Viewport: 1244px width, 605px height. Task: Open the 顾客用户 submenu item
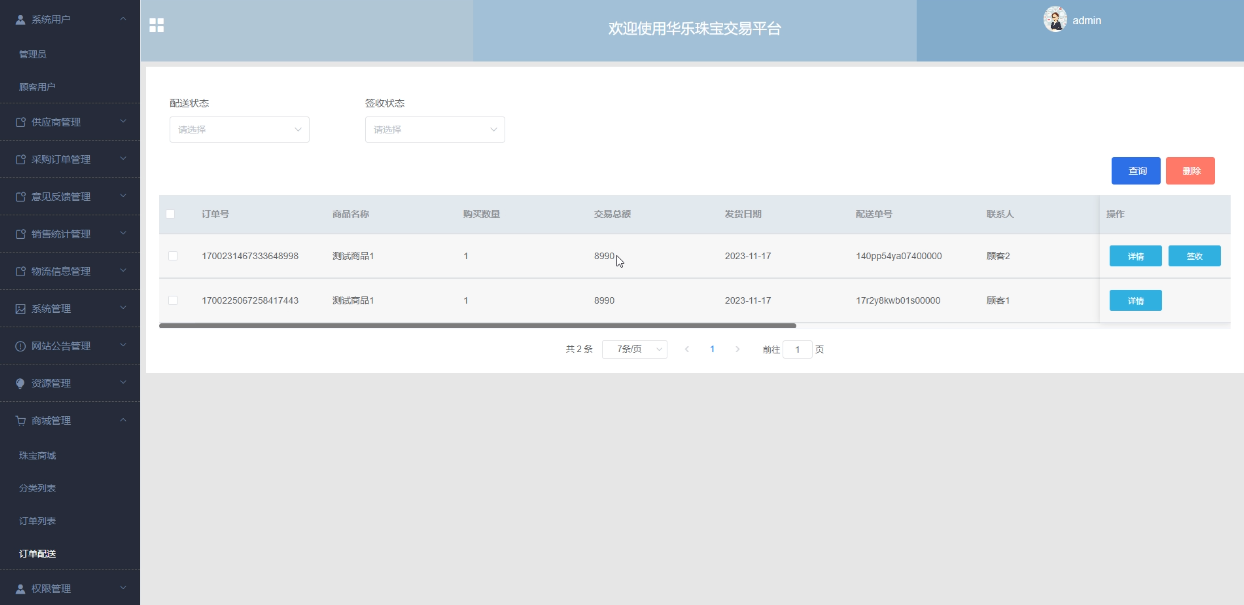pyautogui.click(x=70, y=87)
